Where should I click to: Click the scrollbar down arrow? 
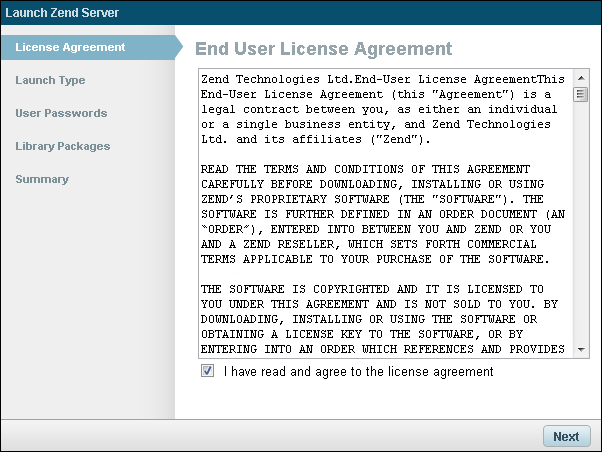click(581, 349)
